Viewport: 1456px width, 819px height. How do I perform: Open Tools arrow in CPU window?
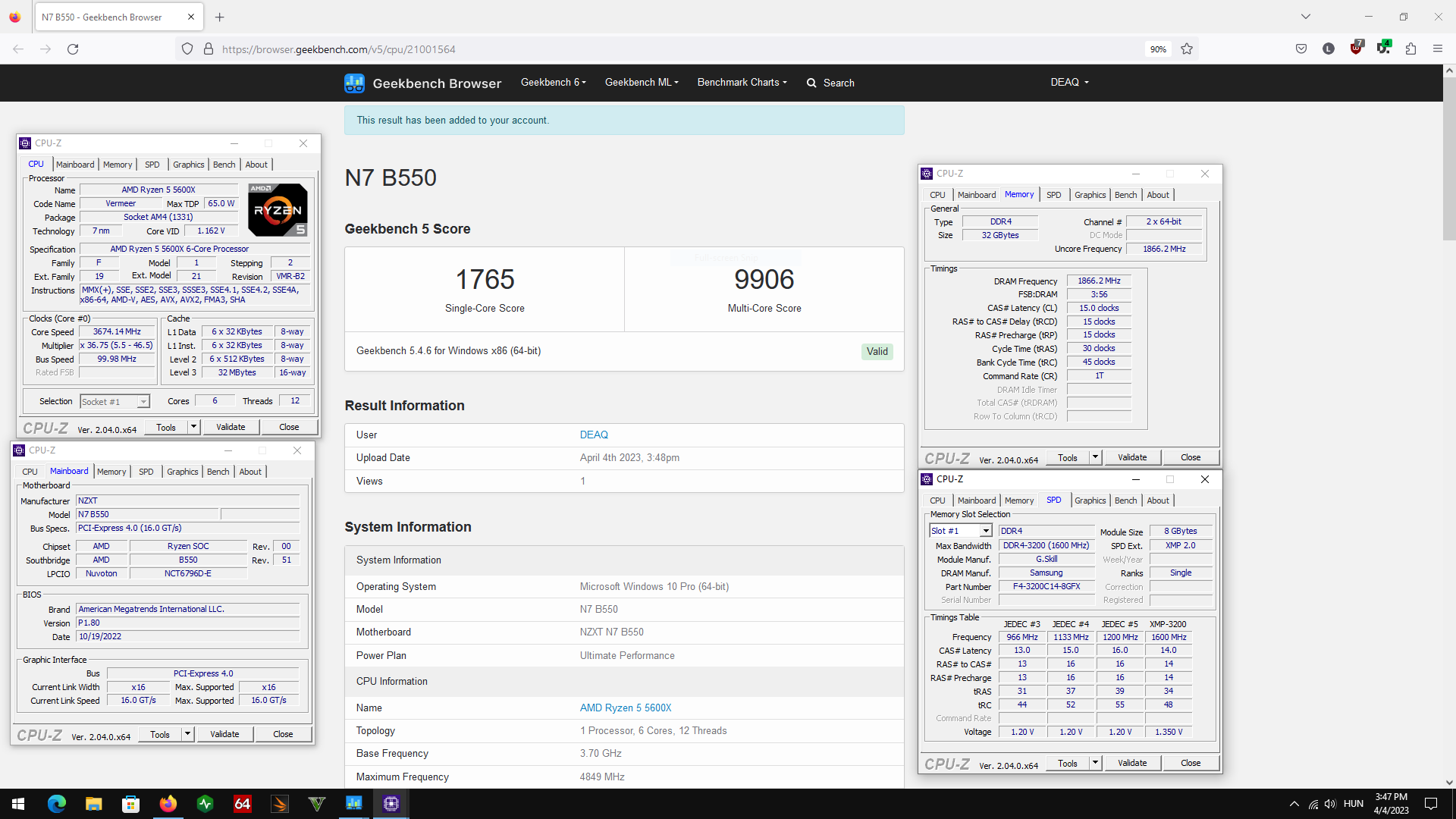[193, 427]
